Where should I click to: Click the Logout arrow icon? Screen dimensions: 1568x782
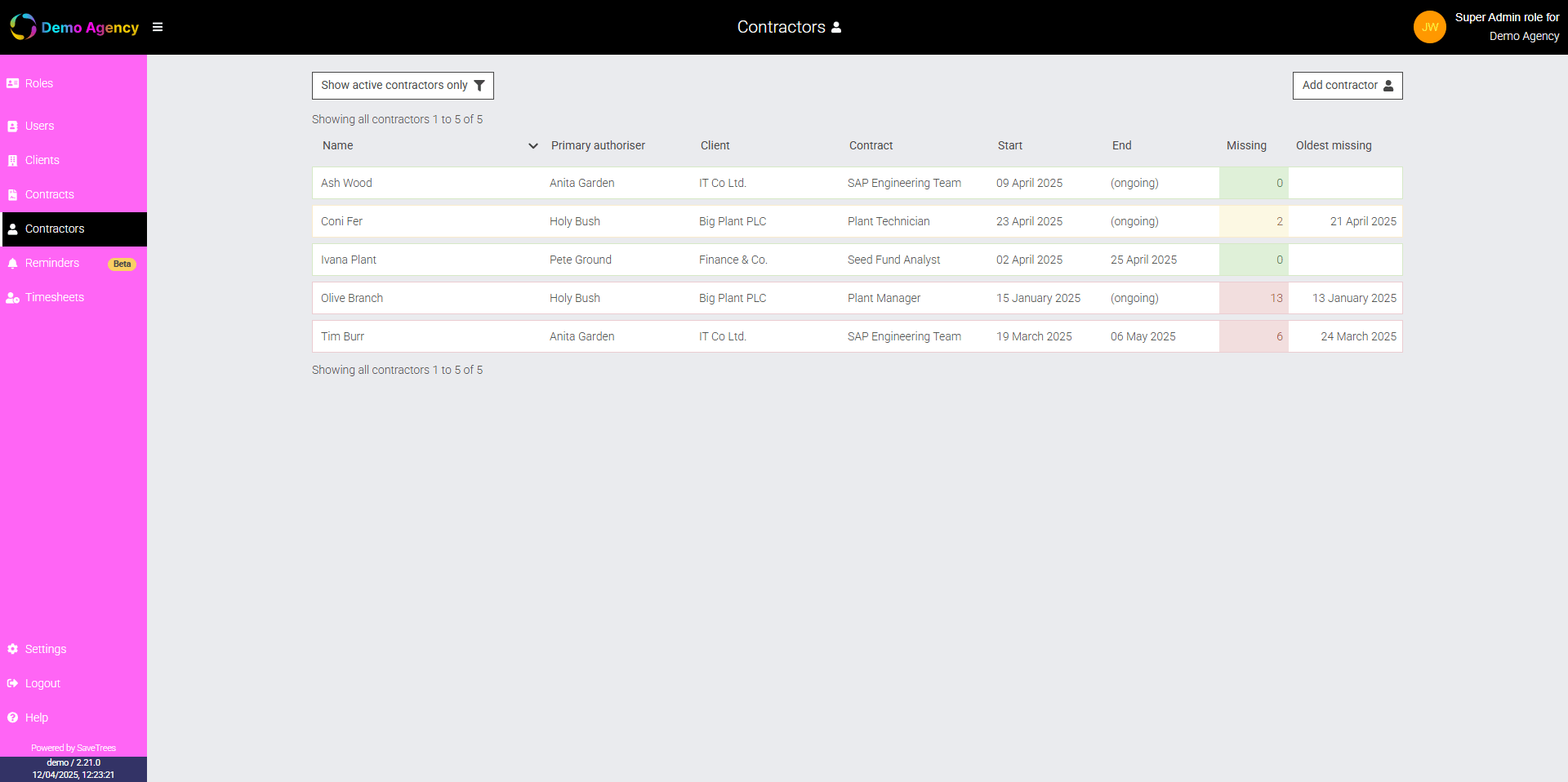tap(12, 683)
